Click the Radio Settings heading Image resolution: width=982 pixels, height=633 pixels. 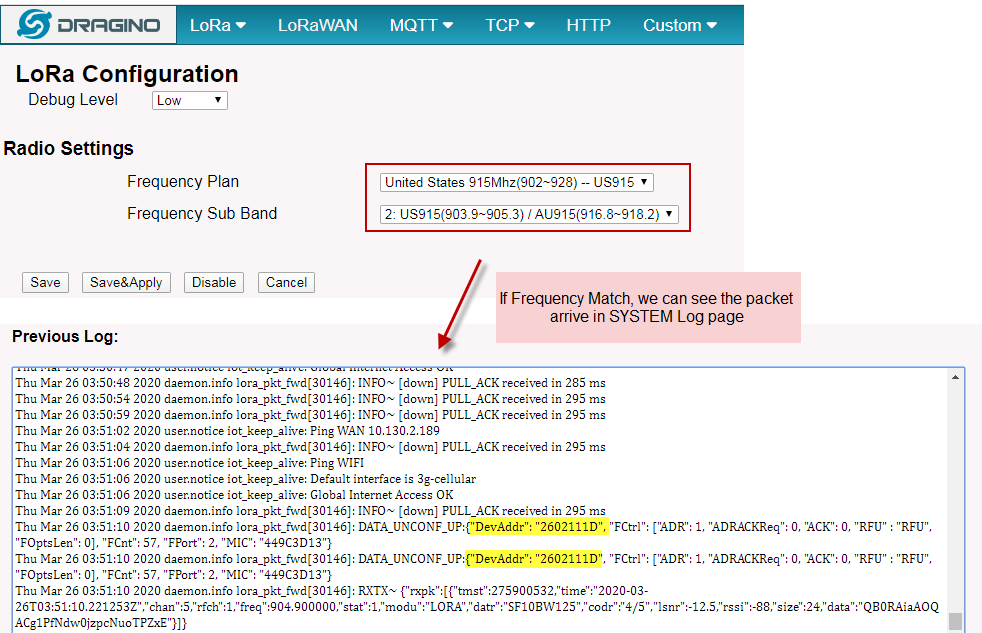(x=68, y=148)
